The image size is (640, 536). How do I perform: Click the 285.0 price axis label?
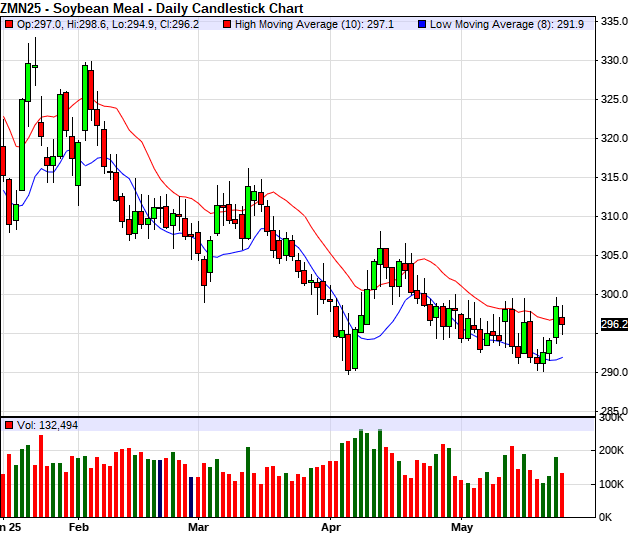[614, 411]
